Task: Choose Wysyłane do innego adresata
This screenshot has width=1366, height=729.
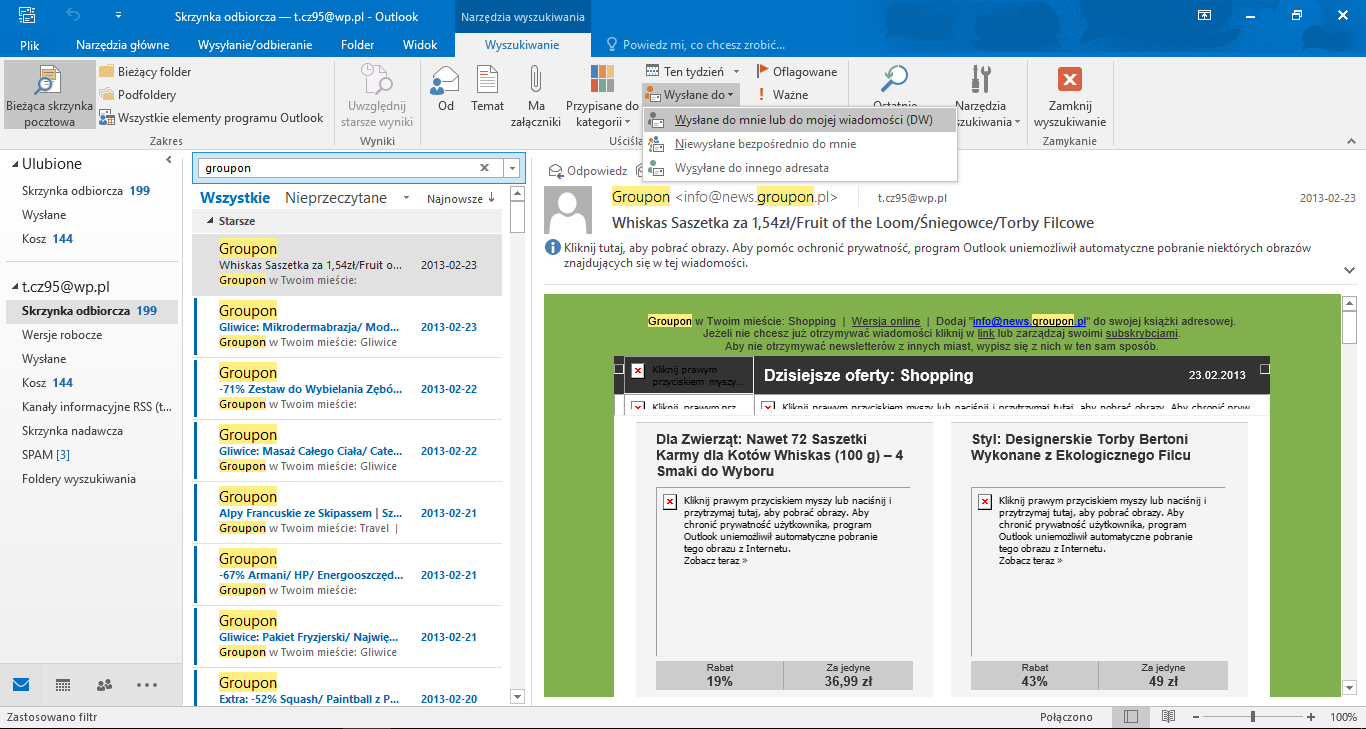Action: tap(800, 168)
